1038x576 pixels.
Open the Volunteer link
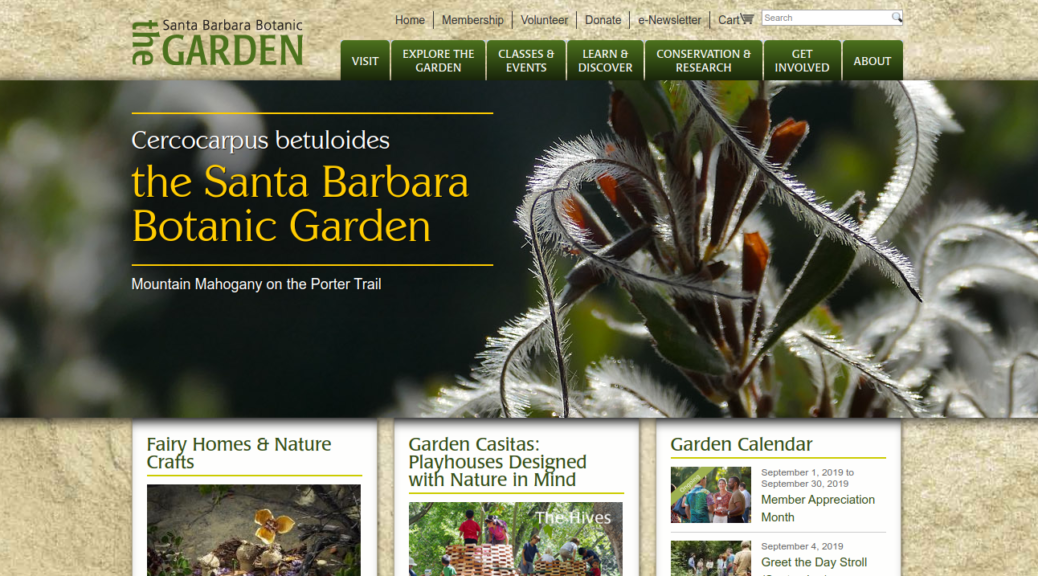point(544,20)
